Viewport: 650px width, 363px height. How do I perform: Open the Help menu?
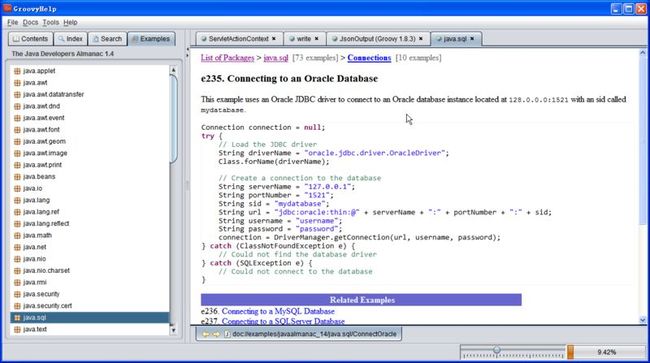[70, 22]
